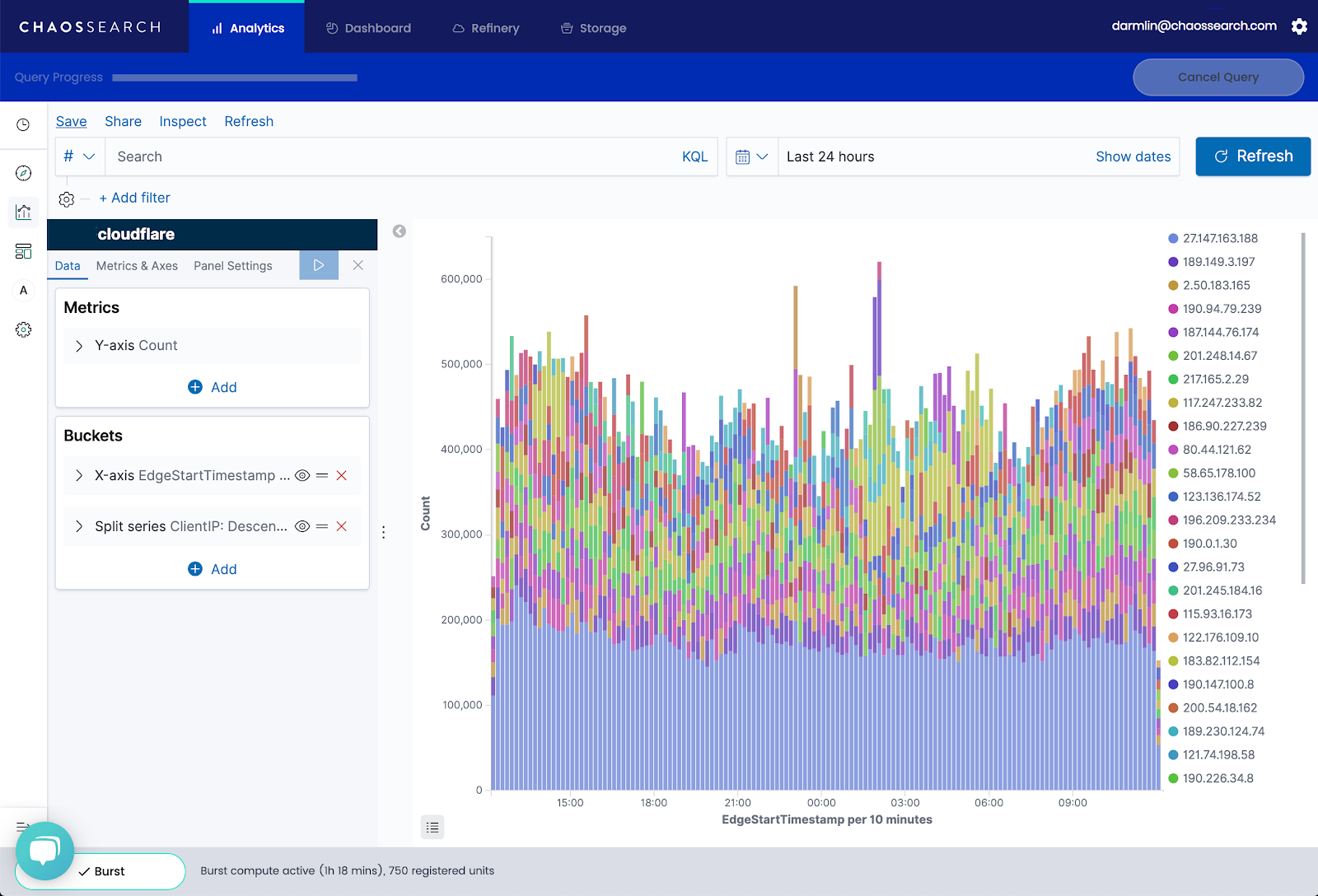Select the Metrics & Axes tab

pos(137,265)
